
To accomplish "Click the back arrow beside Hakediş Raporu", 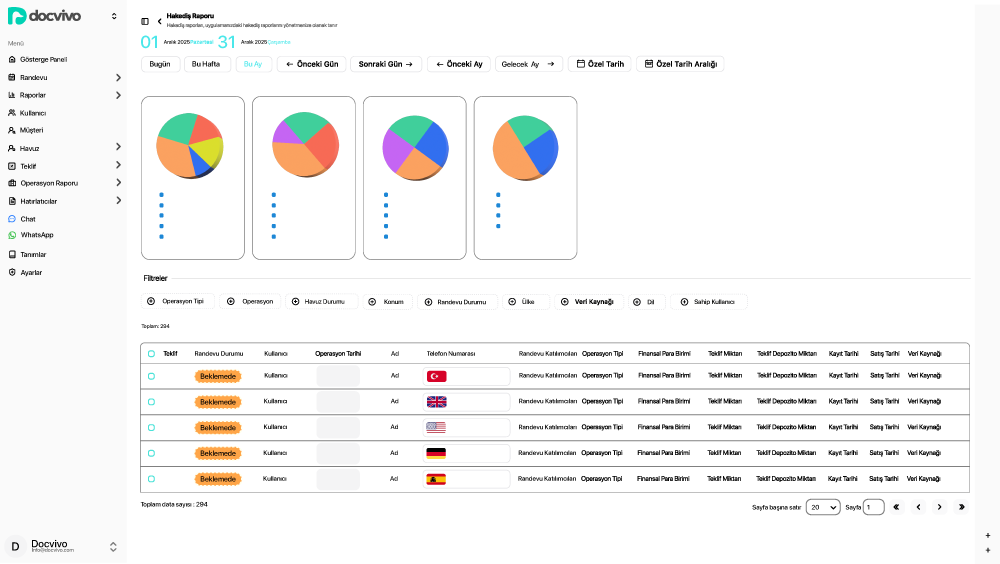I will 159,21.
